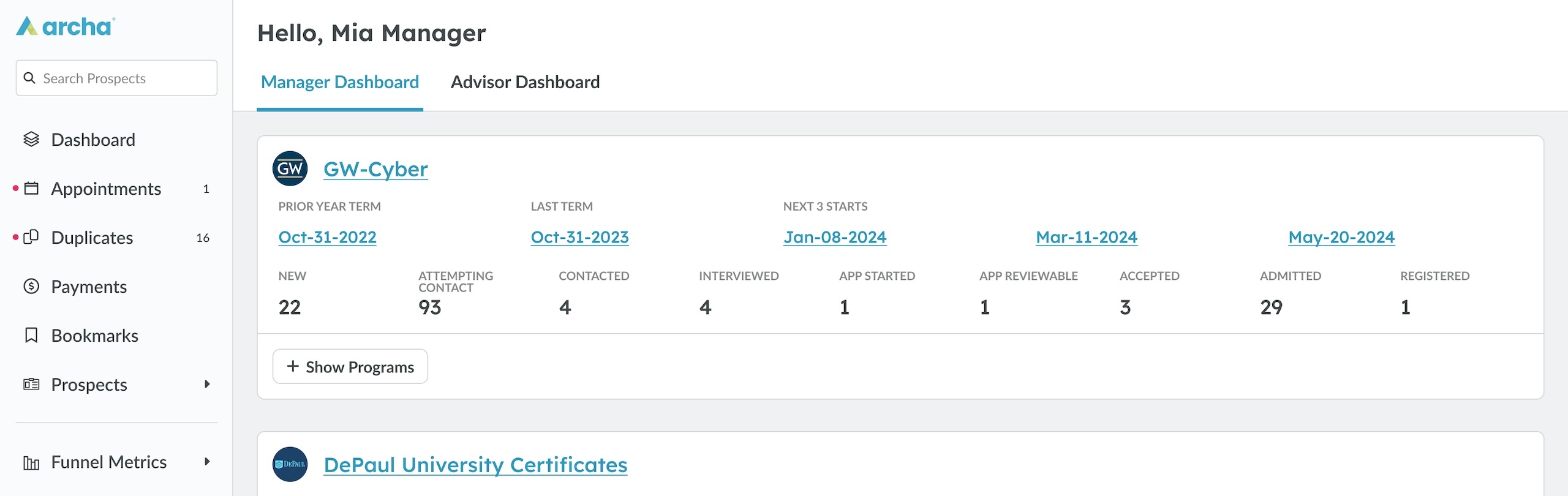Viewport: 1568px width, 496px height.
Task: Expand the Funnel Metrics submenu arrow
Action: click(x=207, y=462)
